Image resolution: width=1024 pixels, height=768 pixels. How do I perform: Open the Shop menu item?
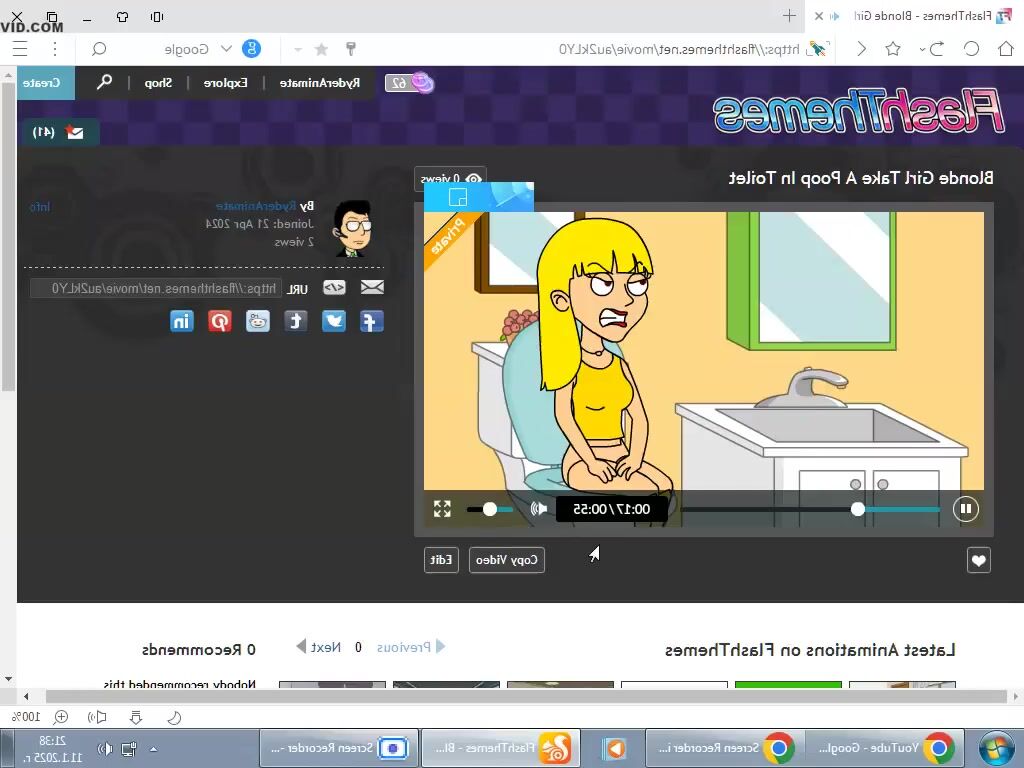pos(158,83)
